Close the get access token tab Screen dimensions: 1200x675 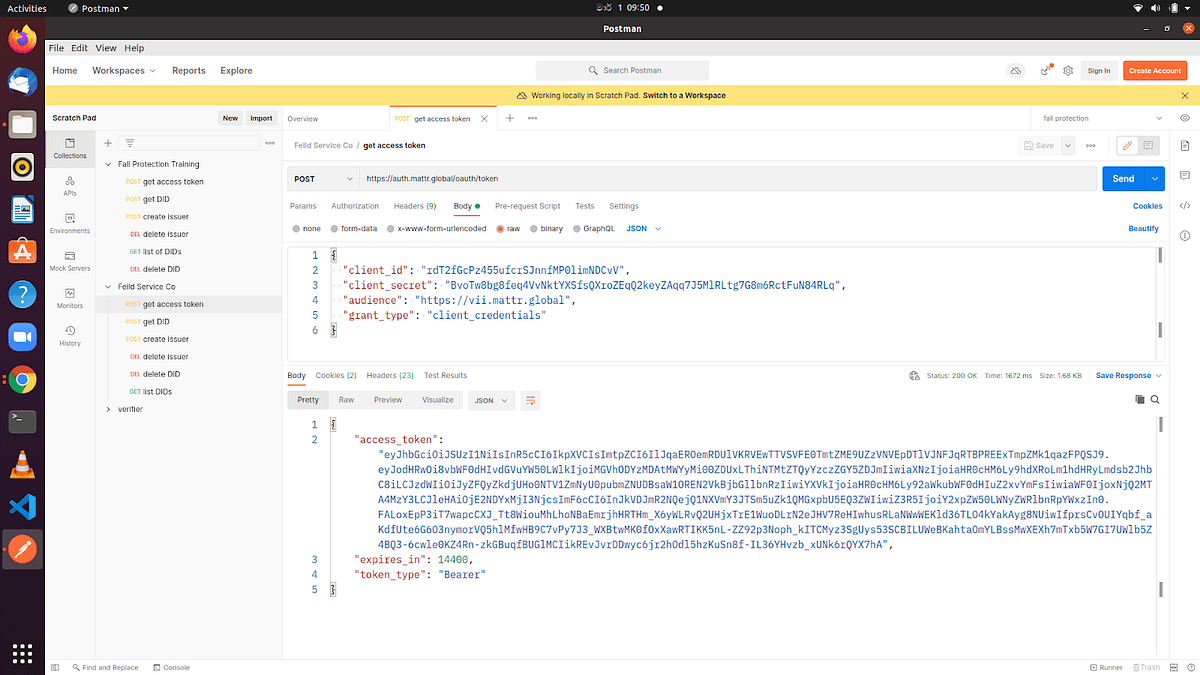tap(484, 119)
